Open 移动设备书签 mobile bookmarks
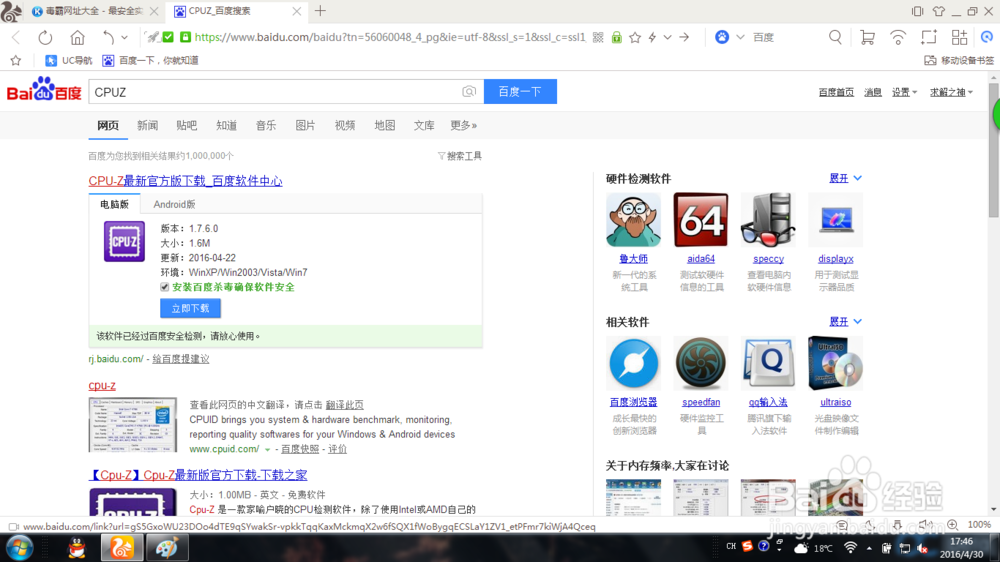The width and height of the screenshot is (1000, 562). [x=959, y=61]
